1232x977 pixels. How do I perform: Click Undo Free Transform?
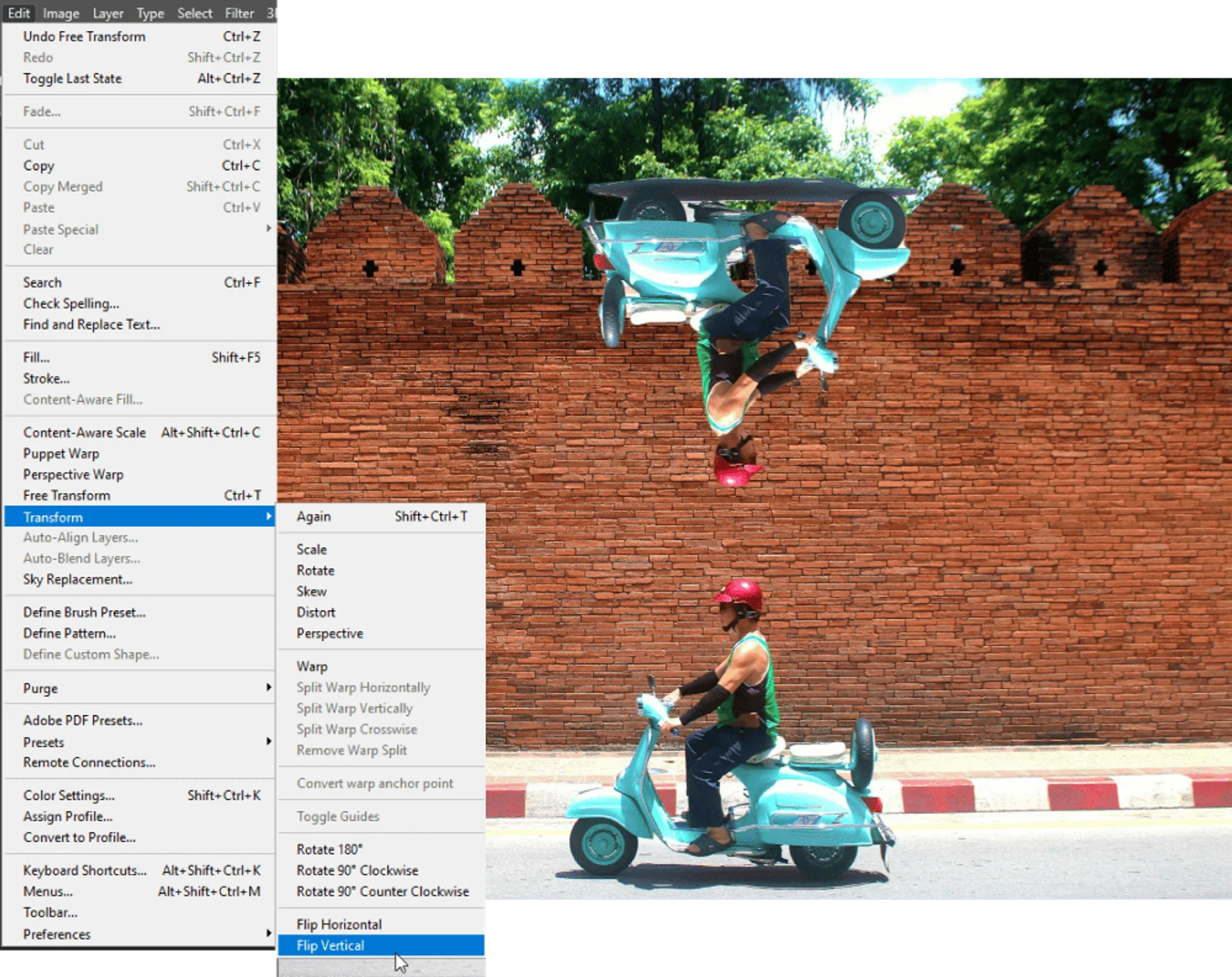[x=84, y=36]
